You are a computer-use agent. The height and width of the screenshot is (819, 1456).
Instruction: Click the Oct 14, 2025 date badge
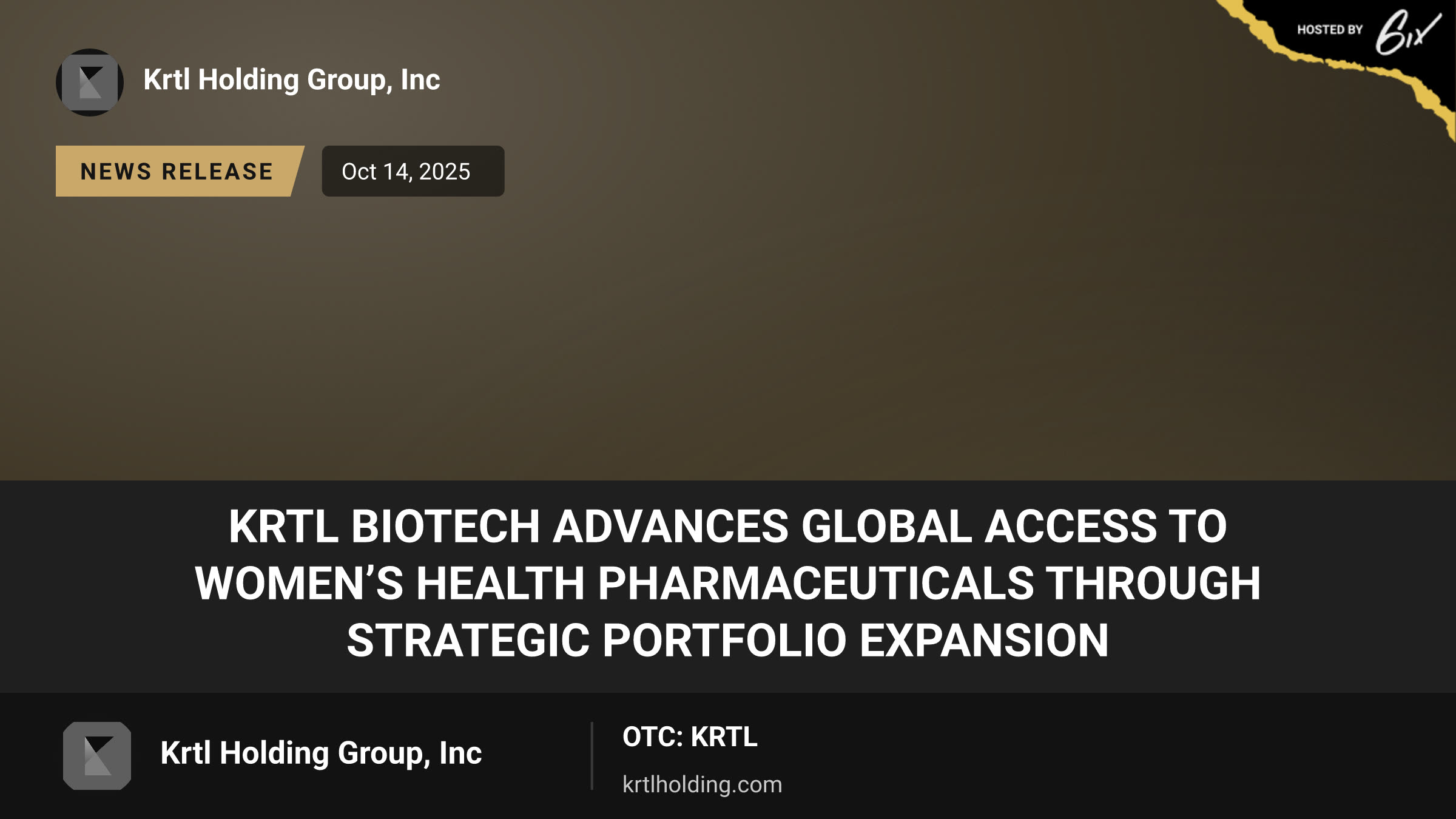(x=413, y=171)
